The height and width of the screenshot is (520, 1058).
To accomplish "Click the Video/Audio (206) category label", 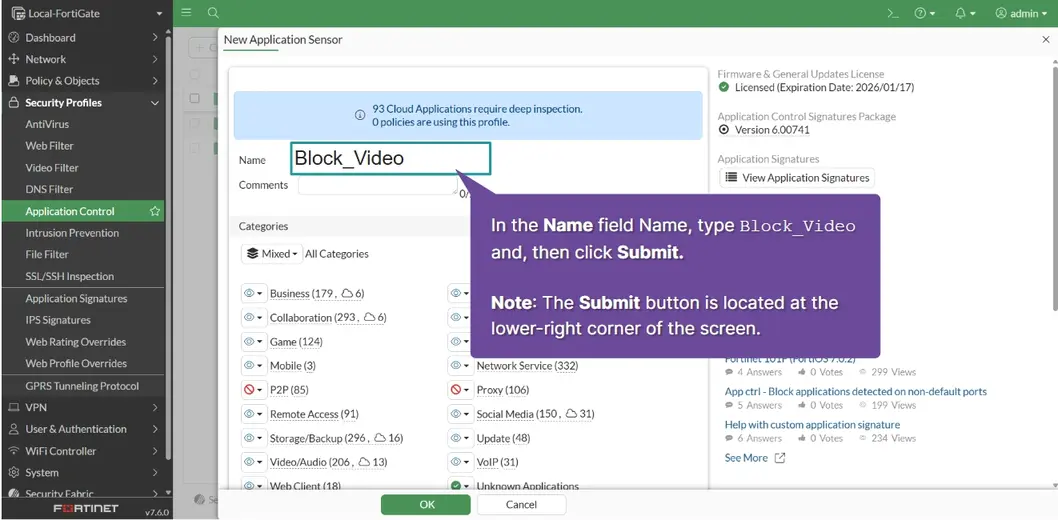I will click(x=329, y=462).
